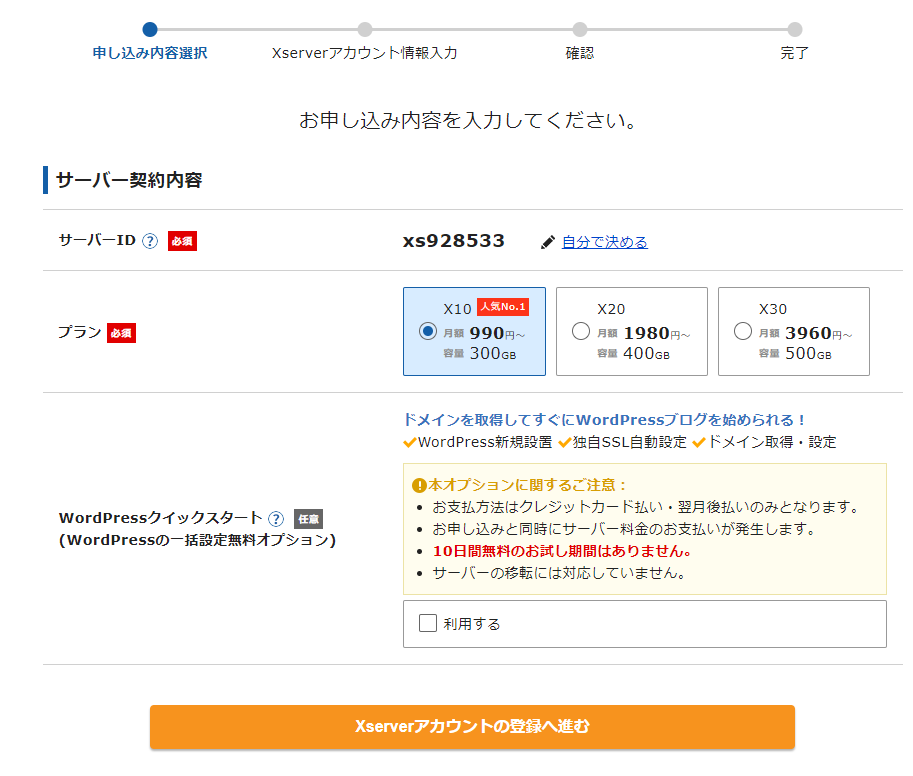Click the blue ドメインを取得してすぐに headline
Screen dimensions: 913x776
[604, 420]
